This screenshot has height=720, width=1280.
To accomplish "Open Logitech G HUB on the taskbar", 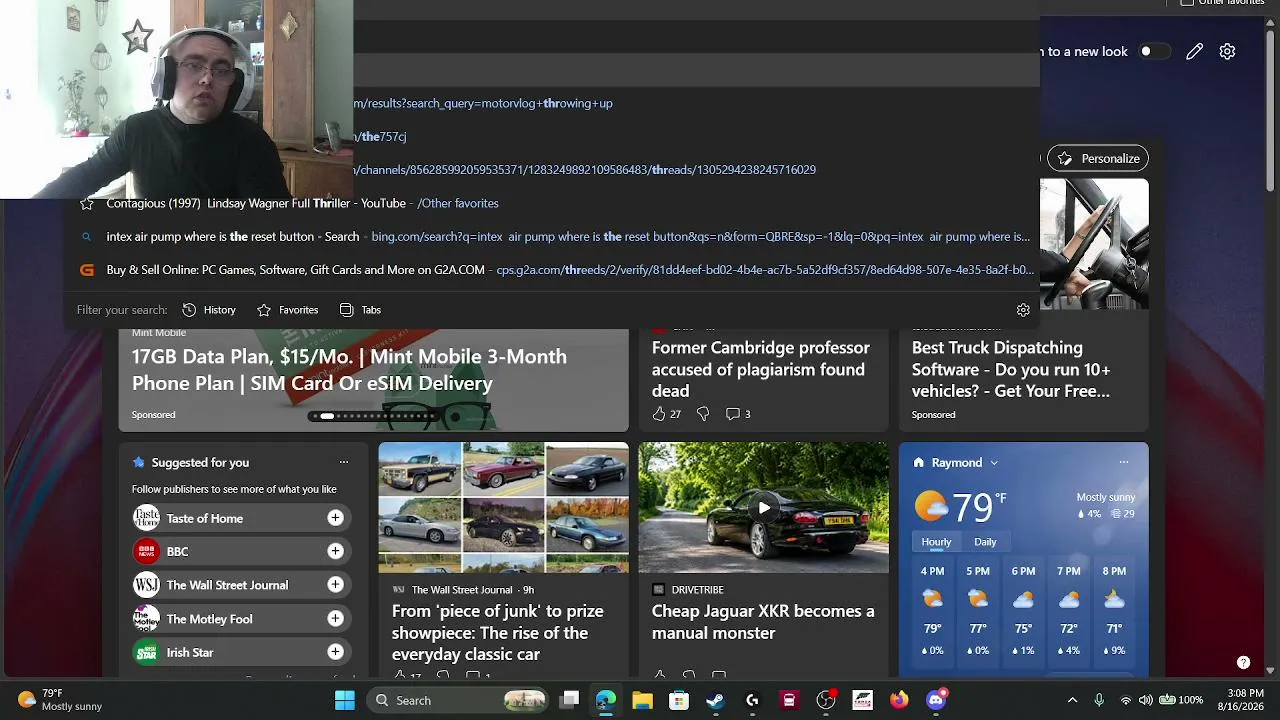I will click(x=752, y=700).
